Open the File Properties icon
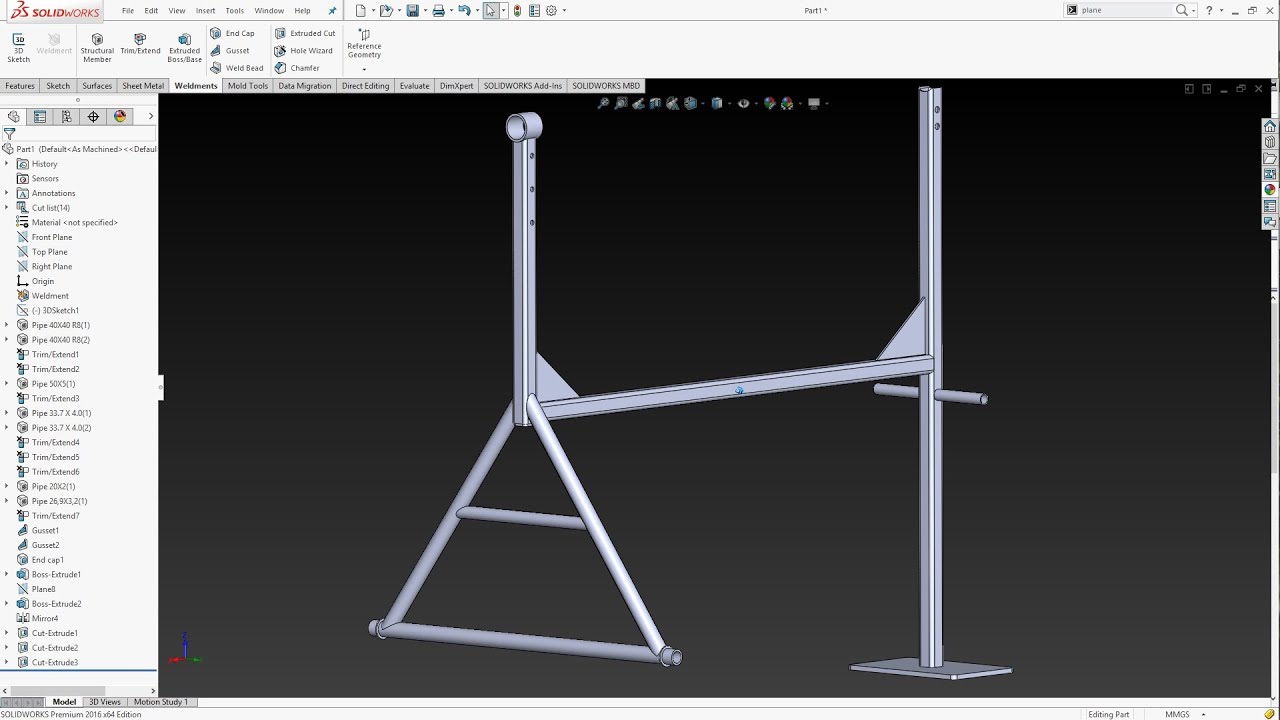The image size is (1280, 720). tap(535, 10)
